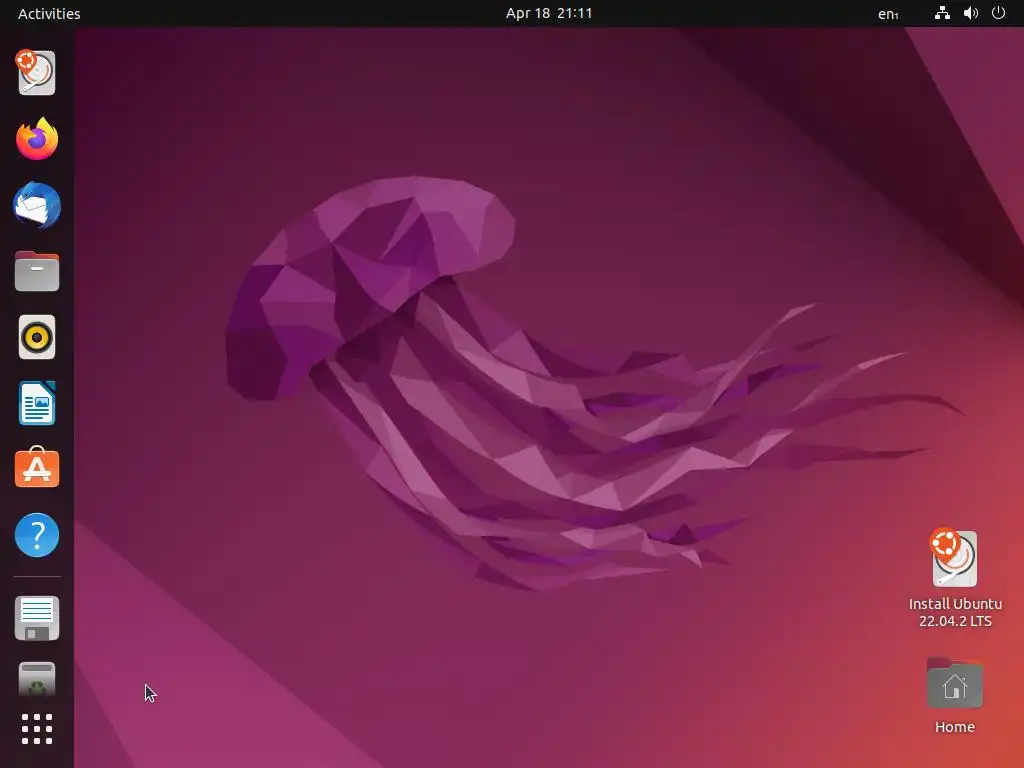Open the Help application
Viewport: 1024px width, 768px height.
[37, 535]
